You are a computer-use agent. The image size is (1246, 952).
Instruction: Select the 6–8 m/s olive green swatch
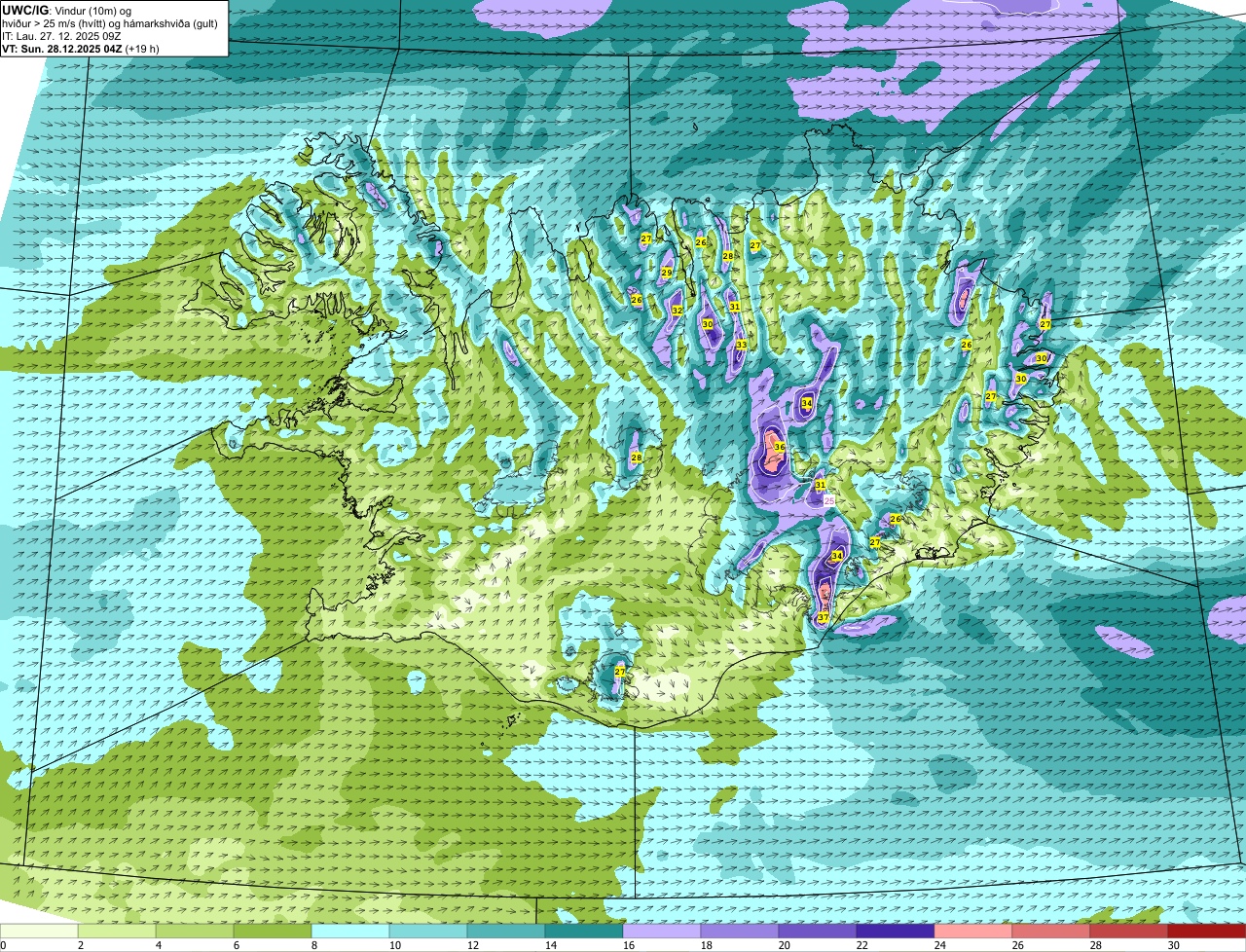tap(273, 932)
